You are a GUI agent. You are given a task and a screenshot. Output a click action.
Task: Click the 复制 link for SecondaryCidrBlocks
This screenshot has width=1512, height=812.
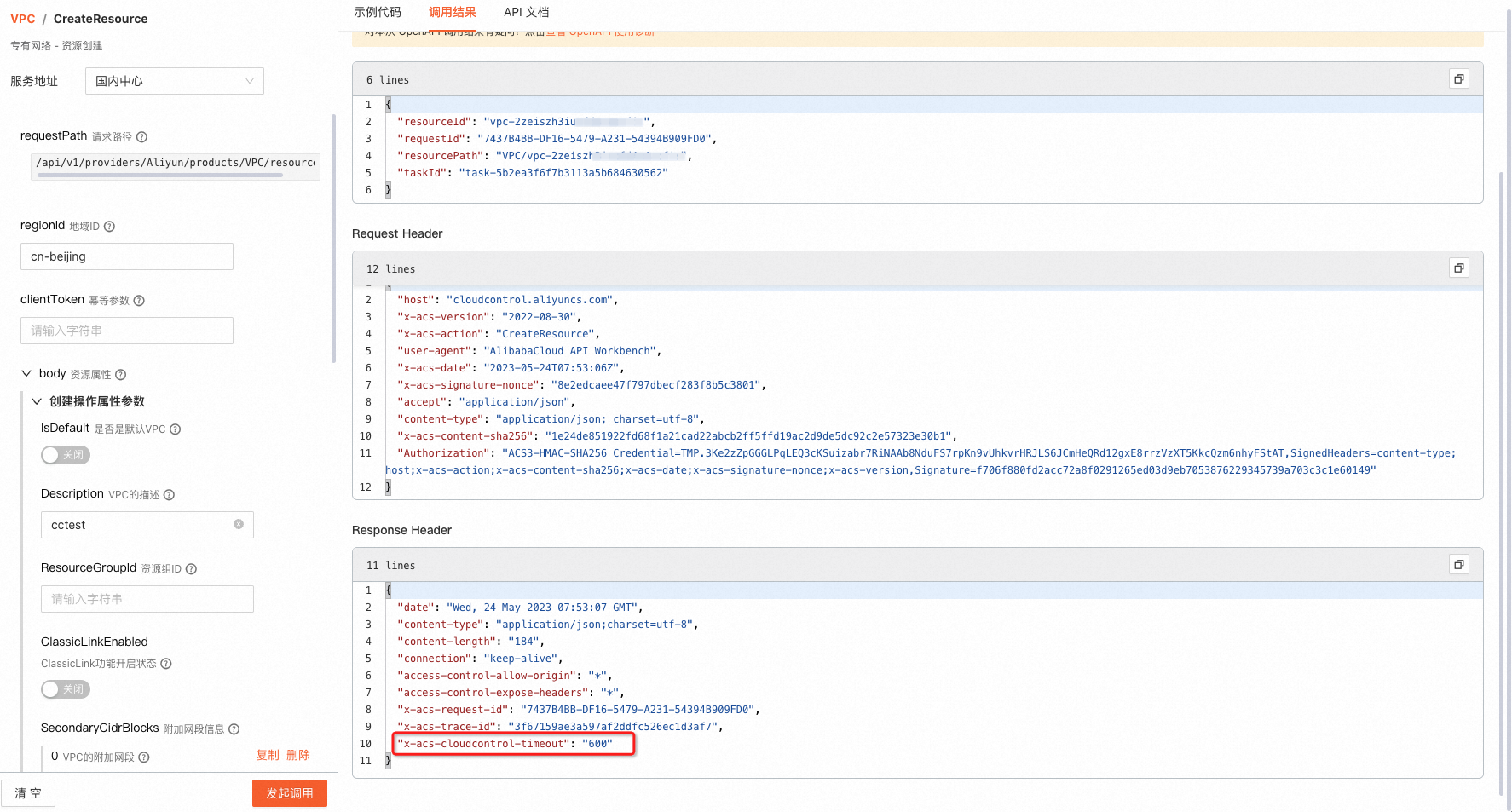pos(268,755)
